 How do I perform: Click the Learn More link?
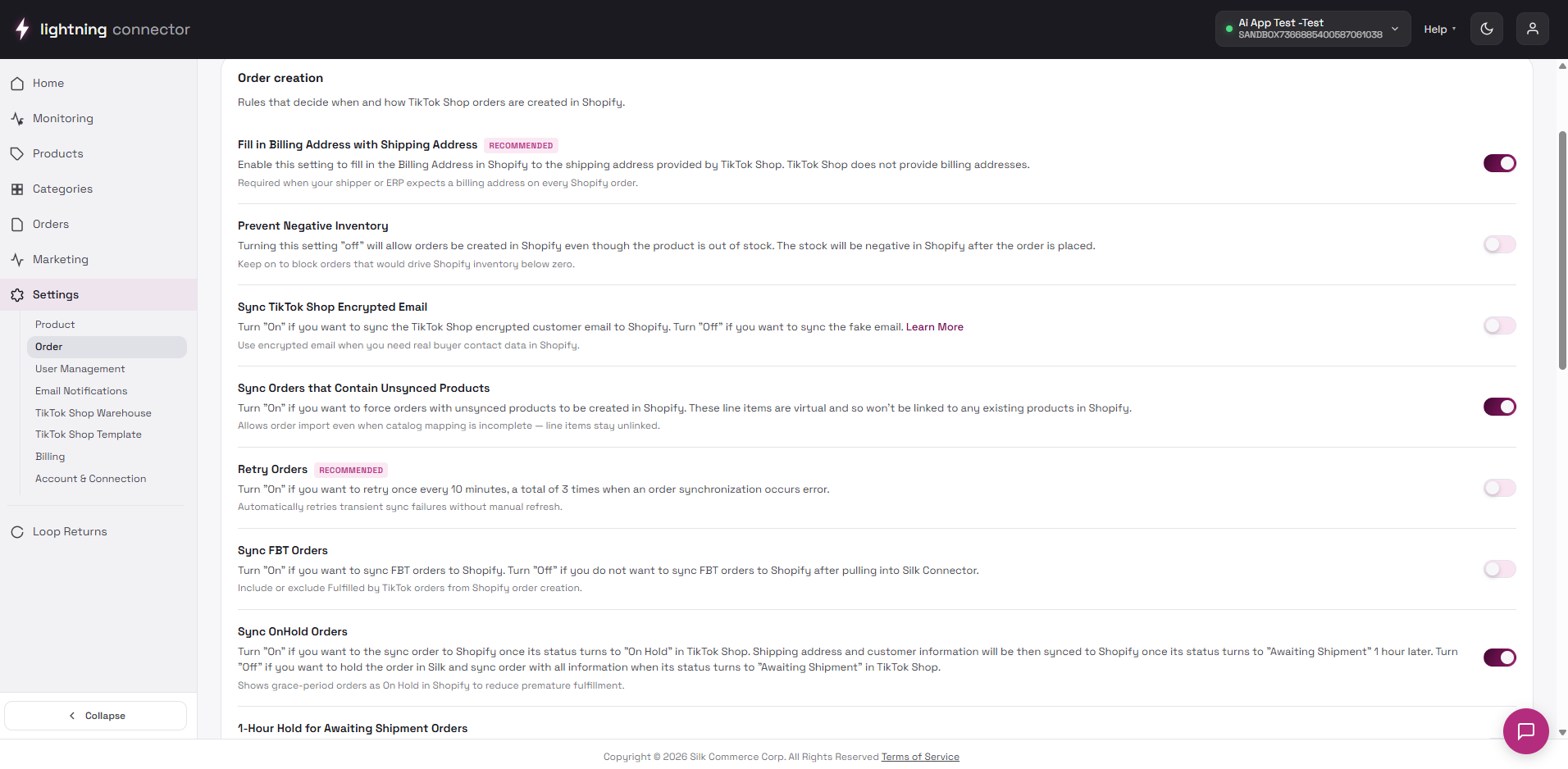pos(935,327)
